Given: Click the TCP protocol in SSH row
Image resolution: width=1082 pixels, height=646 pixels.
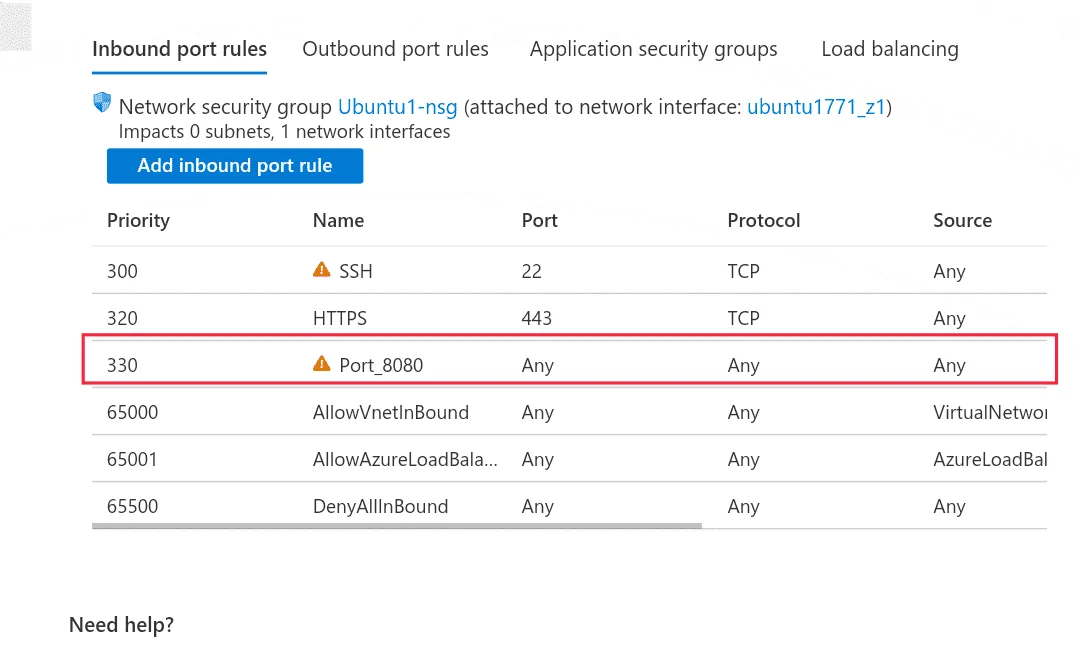Looking at the screenshot, I should pos(743,271).
